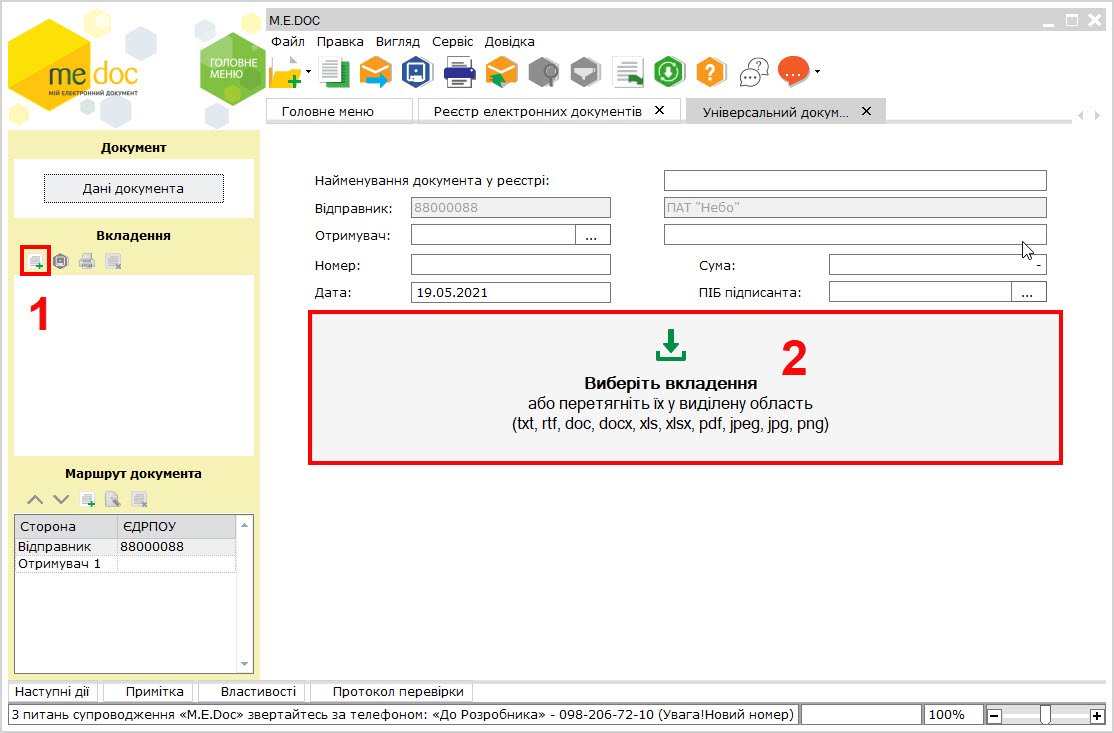Click the add route participant icon

pos(88,500)
